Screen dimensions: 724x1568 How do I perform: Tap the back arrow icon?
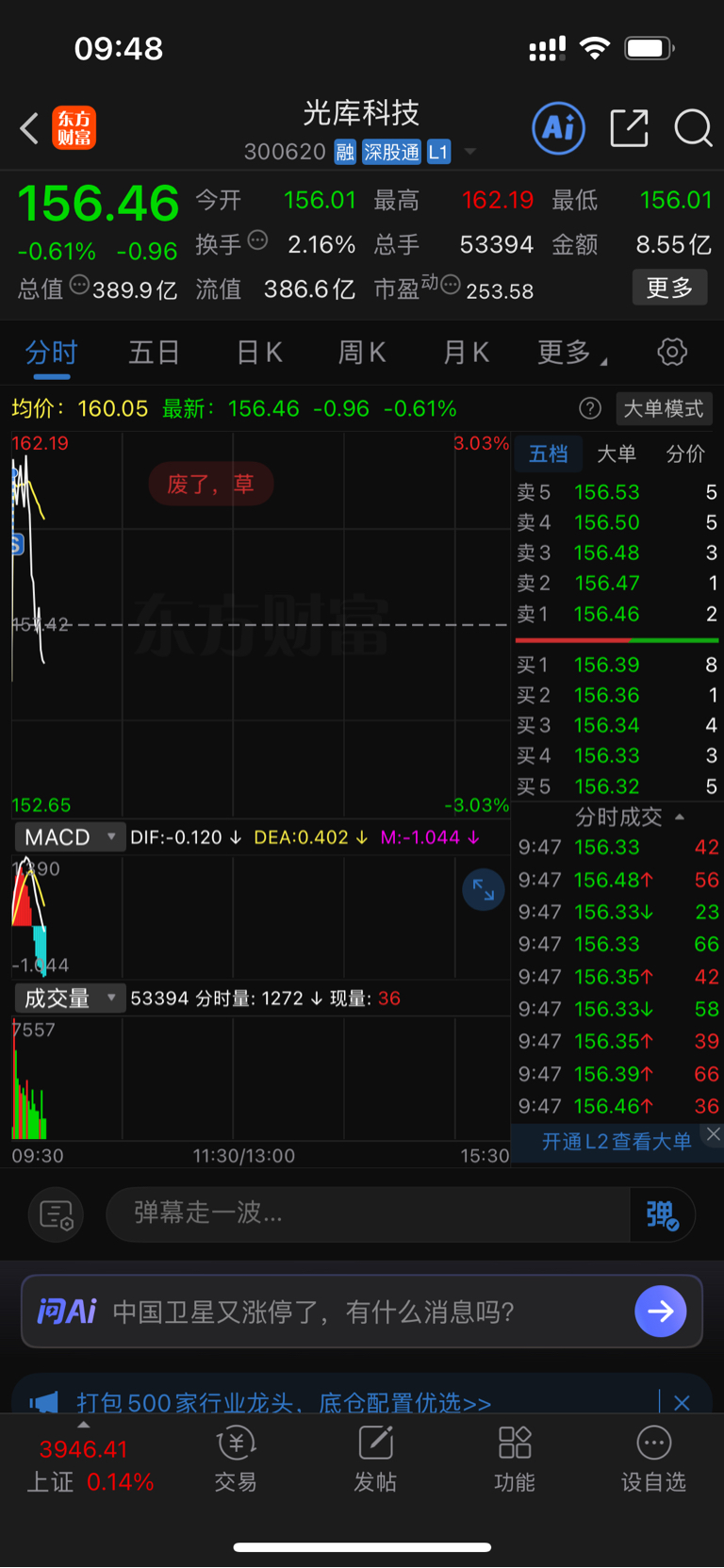click(29, 128)
